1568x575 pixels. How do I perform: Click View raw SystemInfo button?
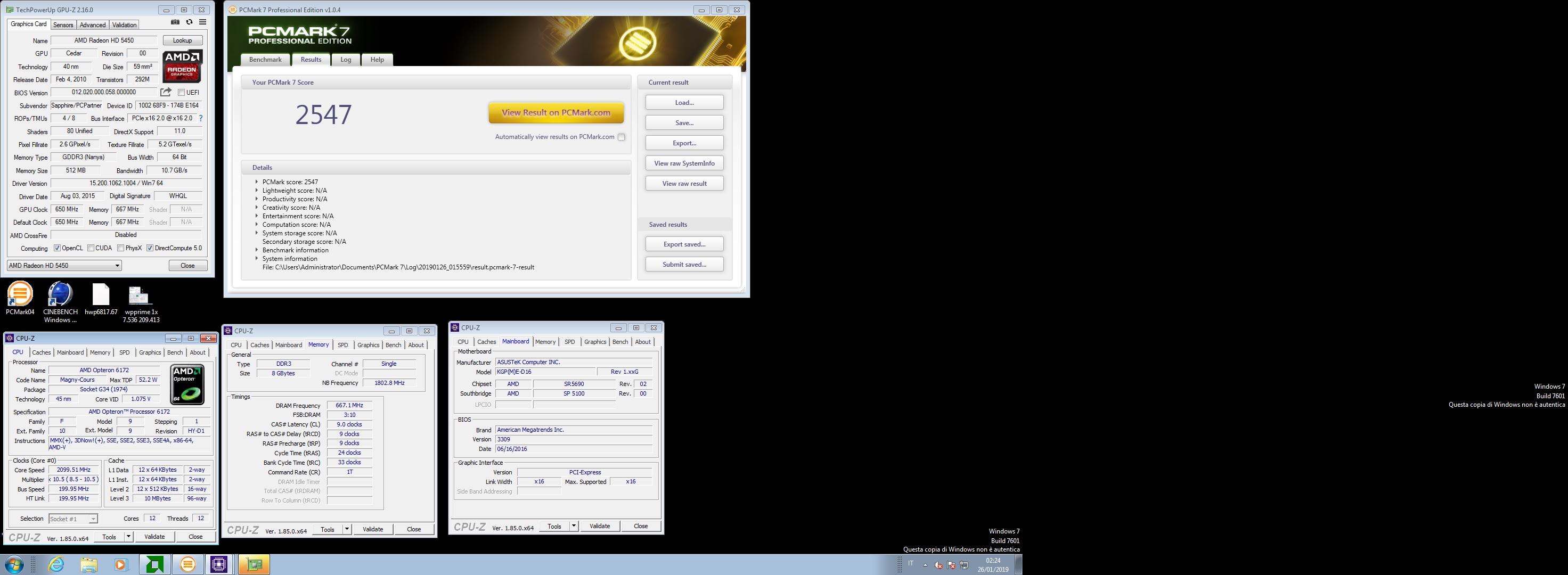[684, 163]
